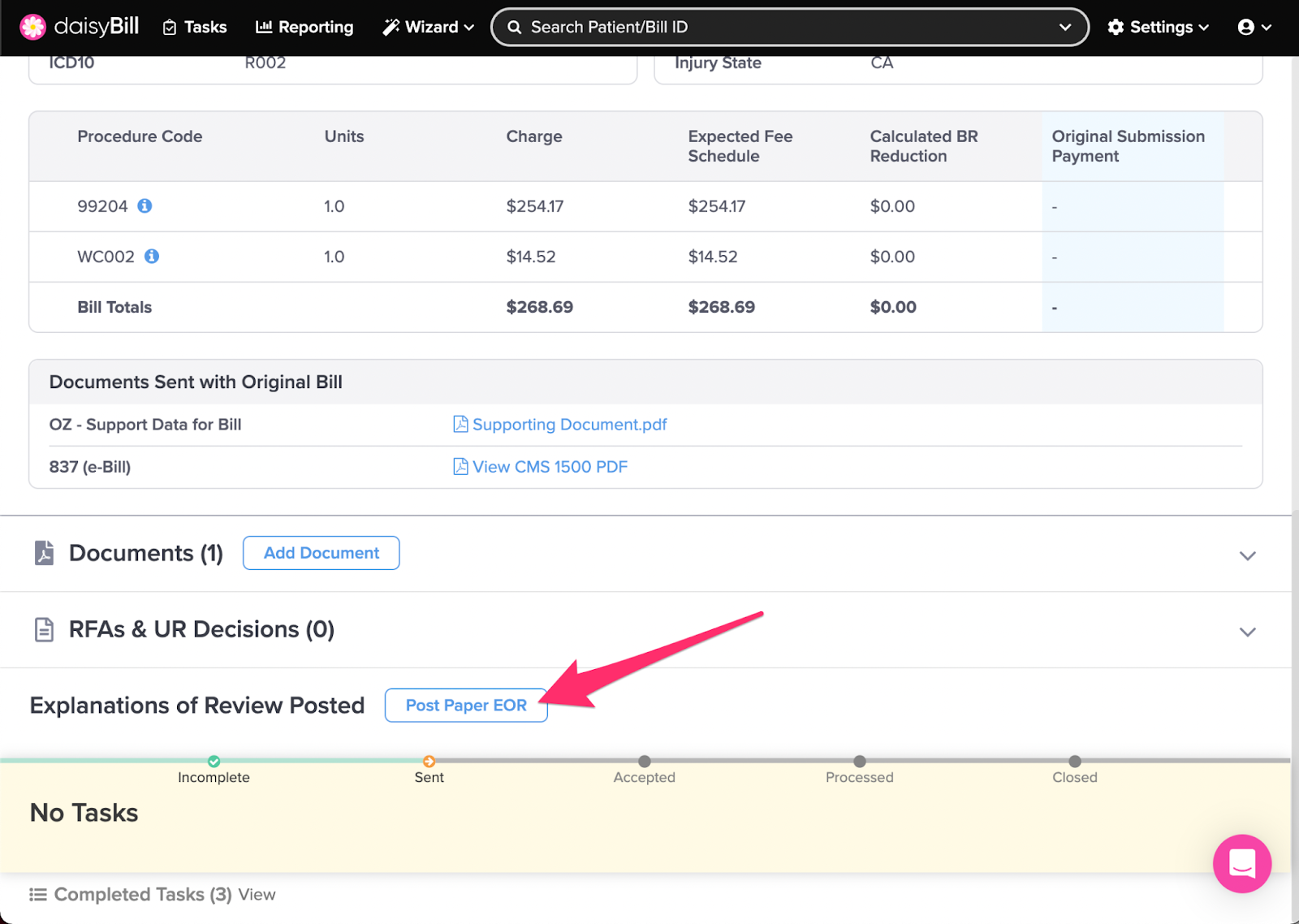Click the Post Paper EOR button
The height and width of the screenshot is (924, 1299).
coord(466,705)
